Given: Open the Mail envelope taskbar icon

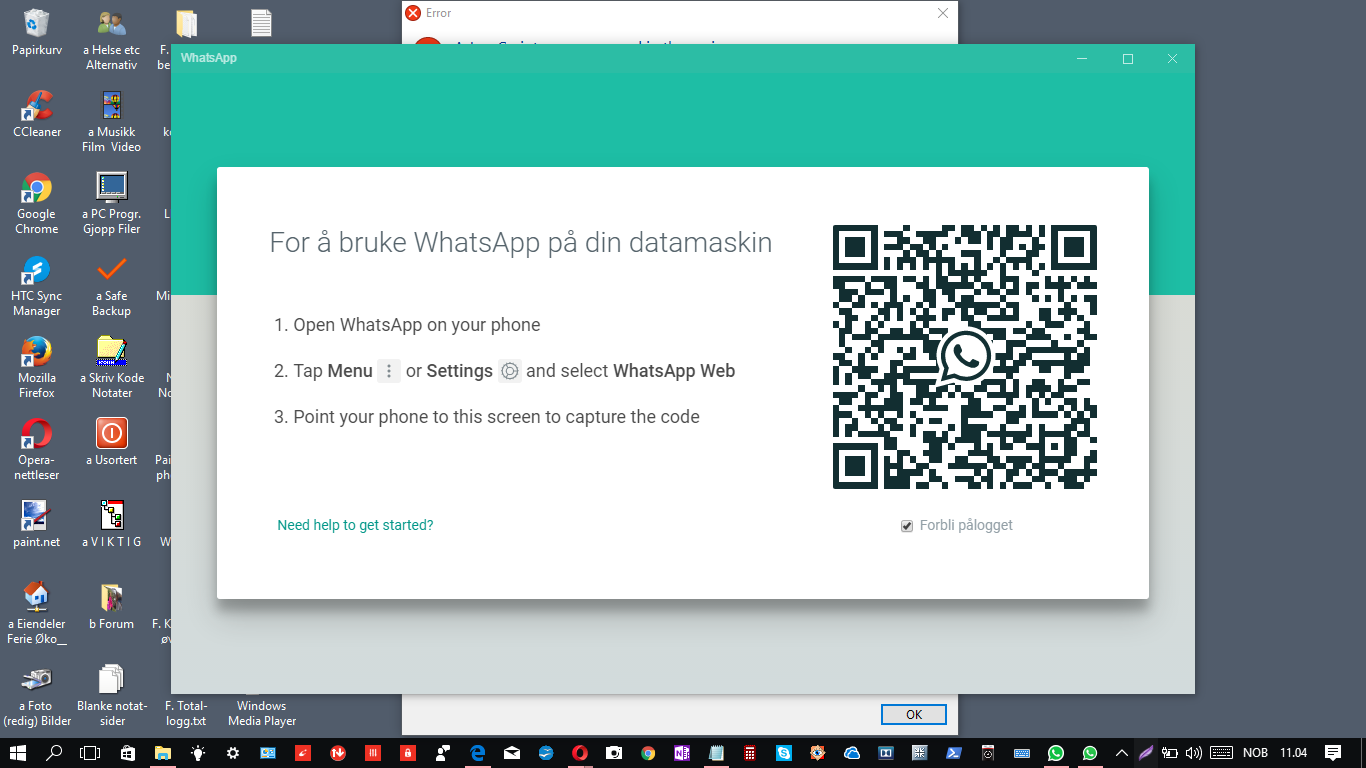Looking at the screenshot, I should coord(511,752).
